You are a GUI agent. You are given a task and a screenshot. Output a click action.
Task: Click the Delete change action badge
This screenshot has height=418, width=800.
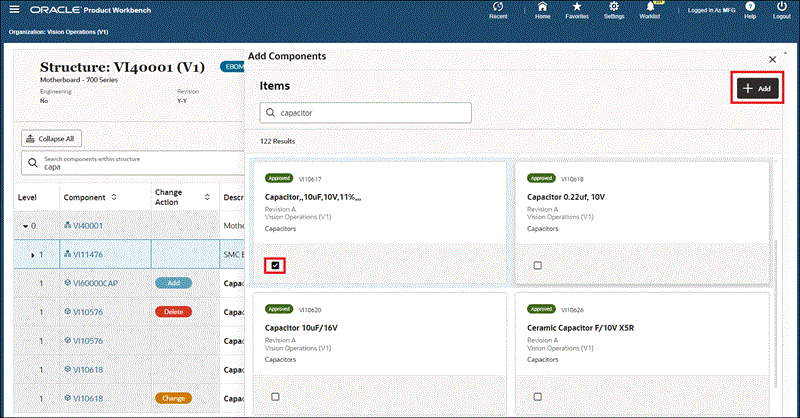tap(173, 312)
